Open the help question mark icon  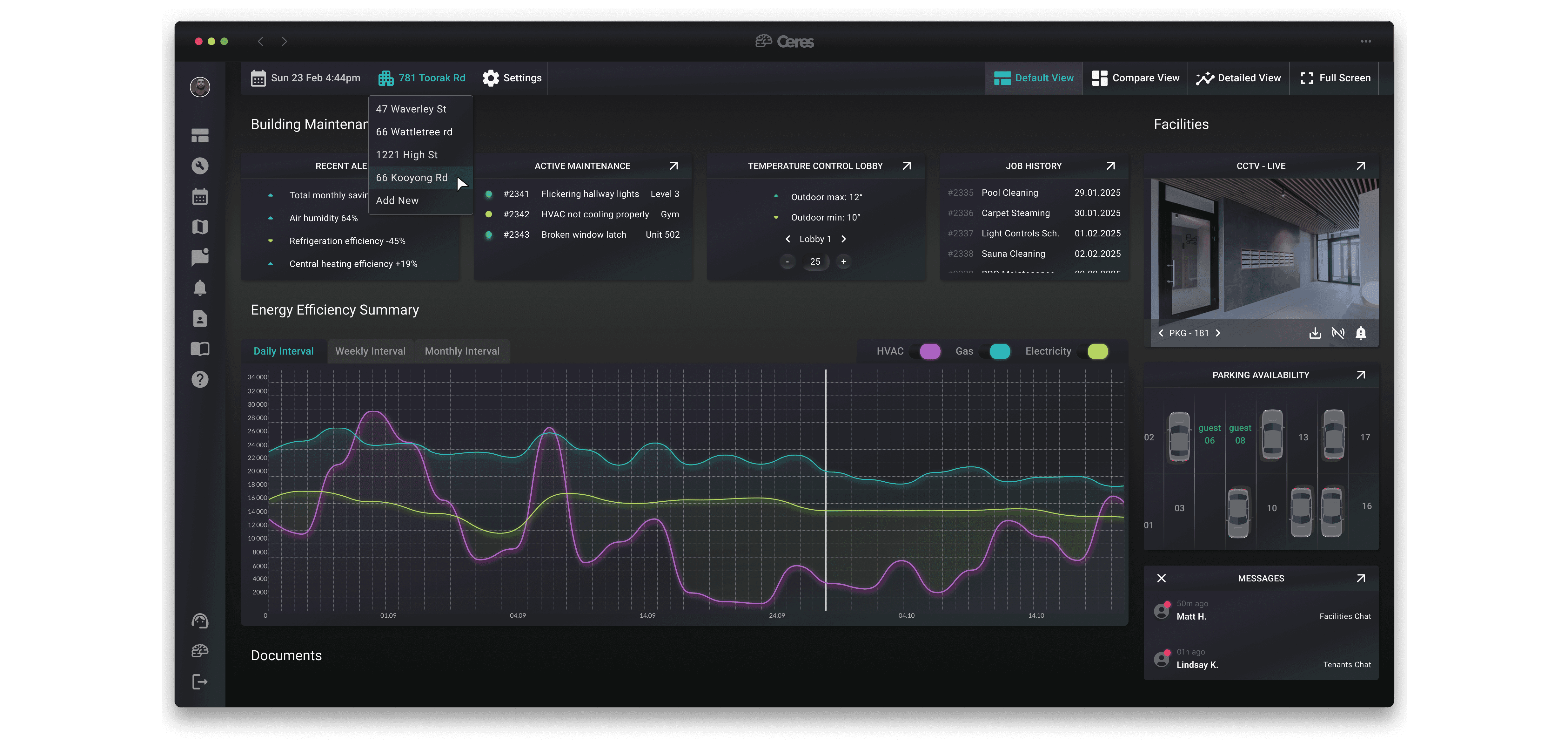point(200,380)
